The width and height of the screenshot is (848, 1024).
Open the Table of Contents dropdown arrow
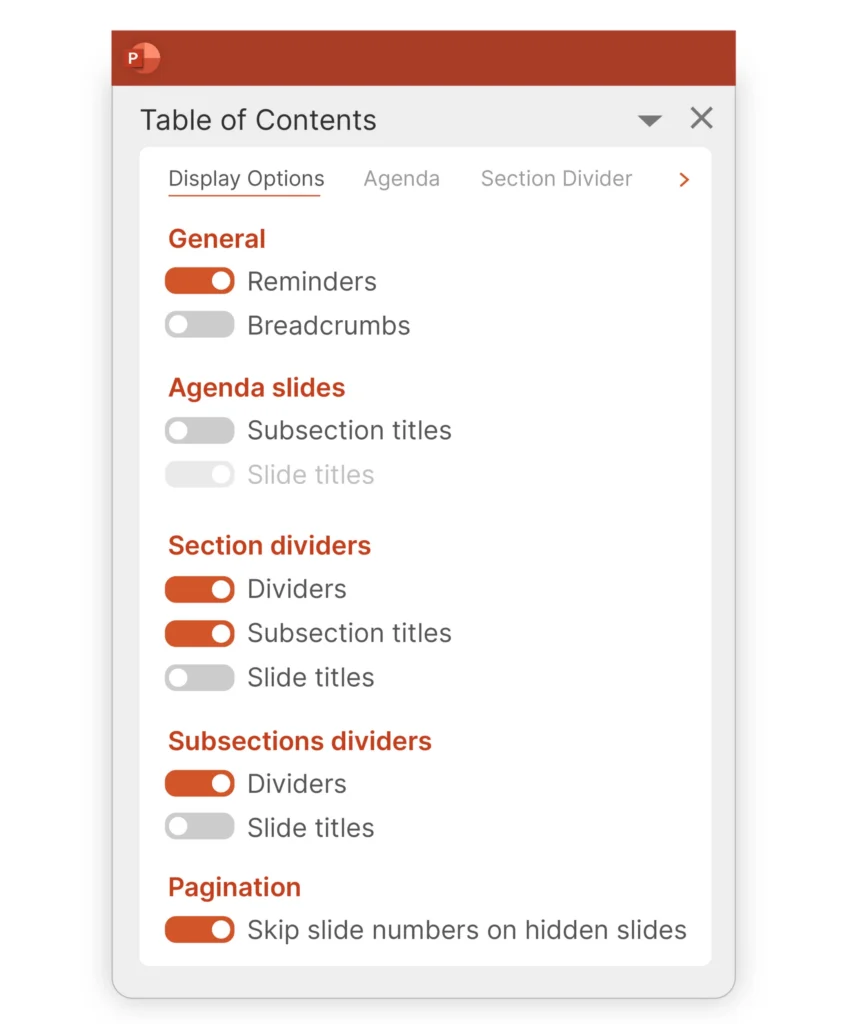650,119
